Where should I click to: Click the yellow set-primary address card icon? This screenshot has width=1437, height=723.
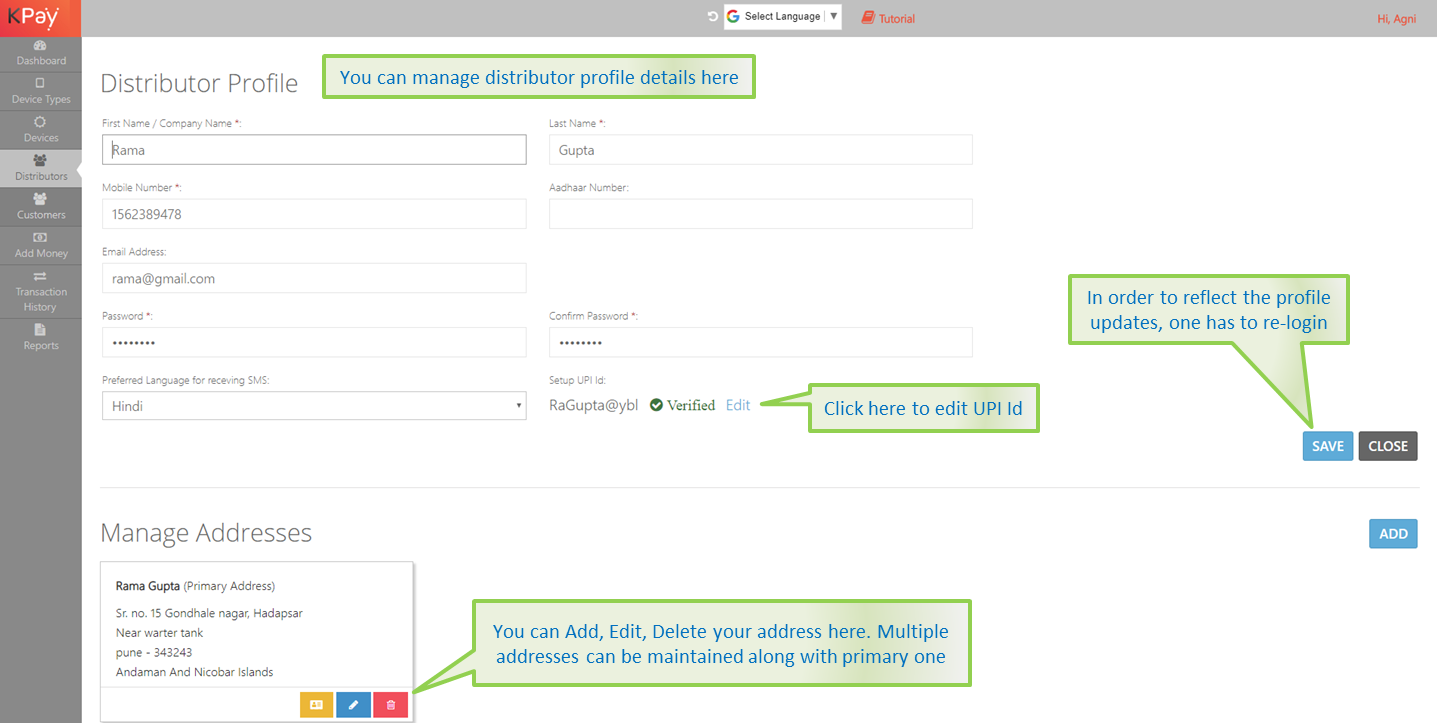[316, 705]
